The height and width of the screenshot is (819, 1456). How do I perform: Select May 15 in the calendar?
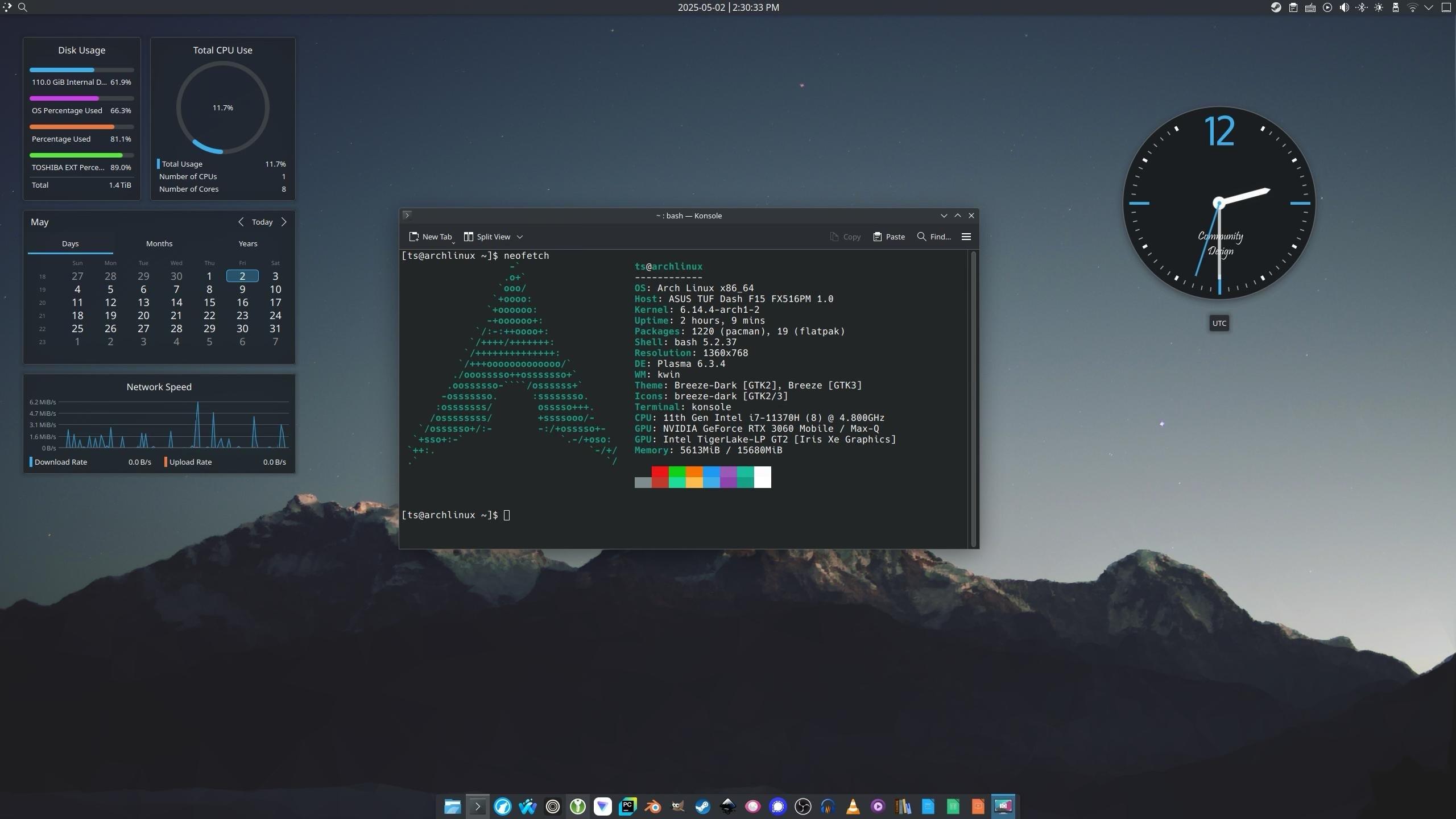pyautogui.click(x=209, y=302)
